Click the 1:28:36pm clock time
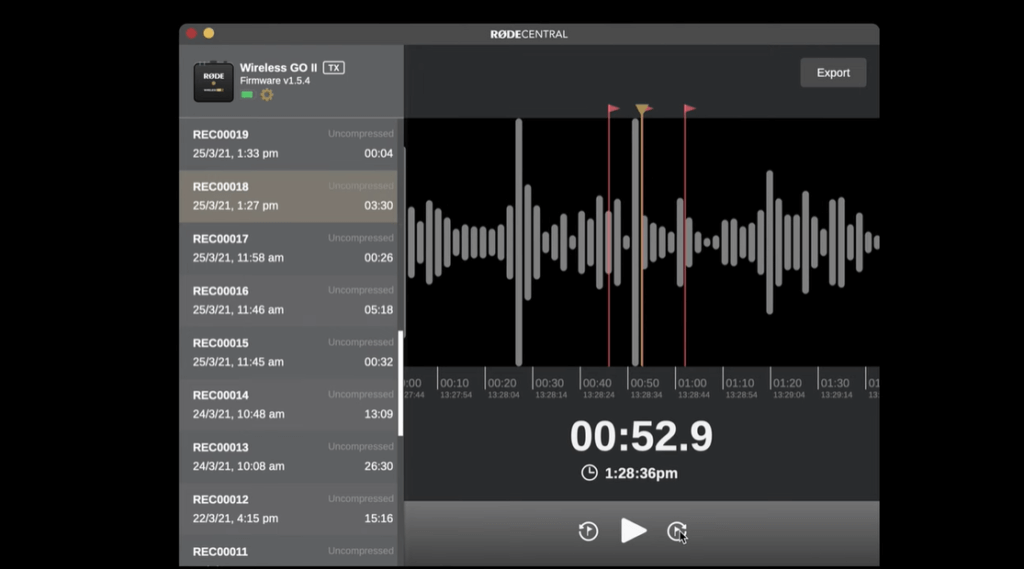This screenshot has width=1024, height=569. pyautogui.click(x=641, y=474)
